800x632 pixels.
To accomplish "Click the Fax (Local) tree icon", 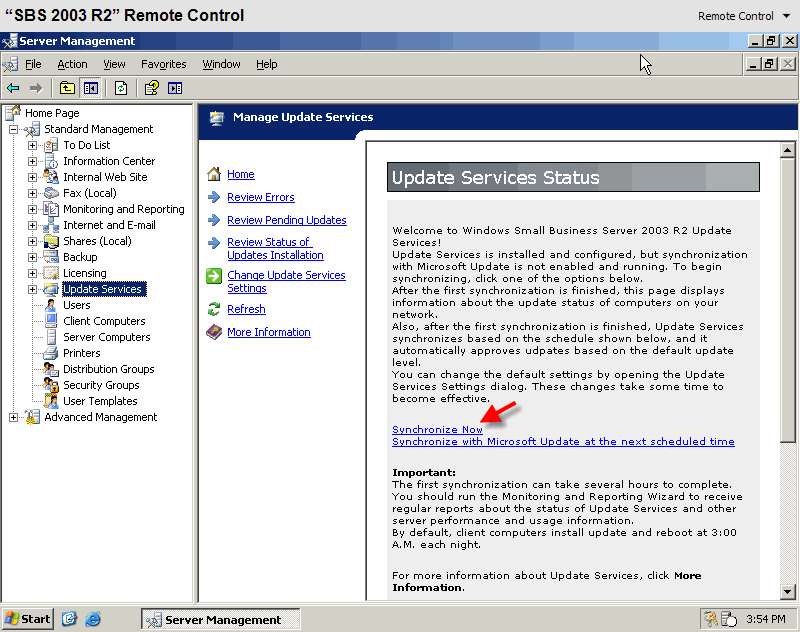I will point(51,193).
